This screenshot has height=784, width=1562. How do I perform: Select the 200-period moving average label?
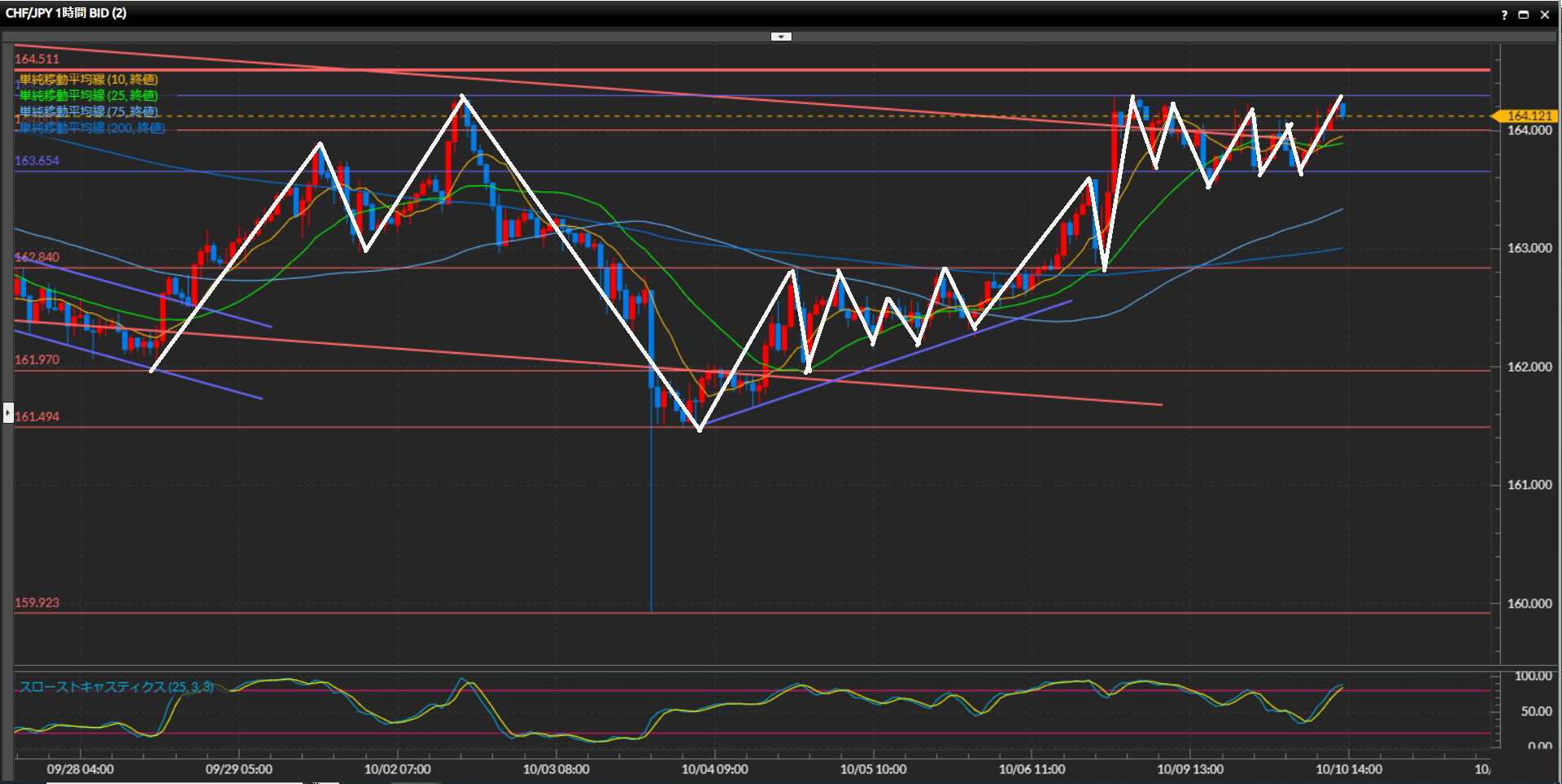click(92, 128)
